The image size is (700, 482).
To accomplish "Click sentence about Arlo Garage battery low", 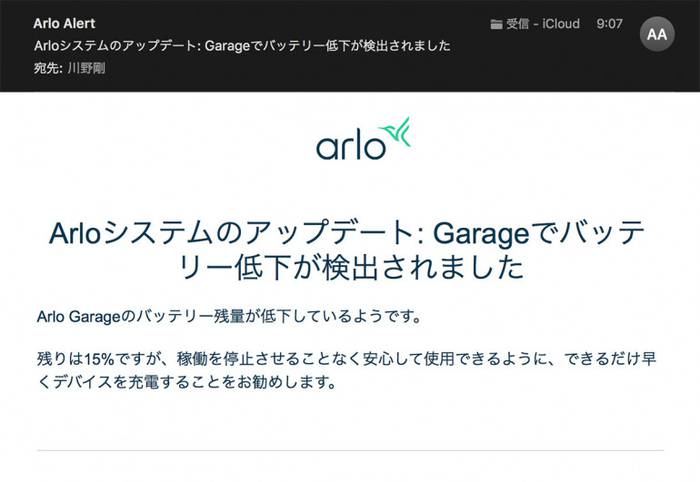I will point(229,316).
